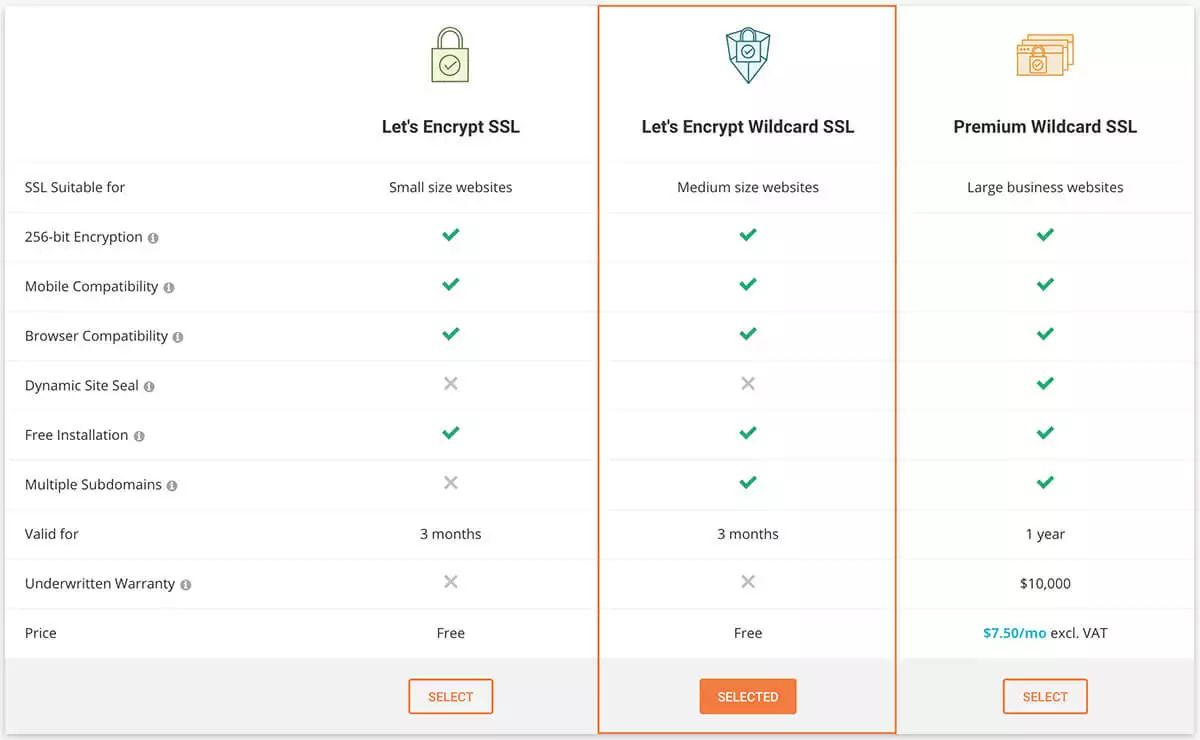Select the Premium Wildcard SSL column header
1200x740 pixels.
click(1044, 127)
